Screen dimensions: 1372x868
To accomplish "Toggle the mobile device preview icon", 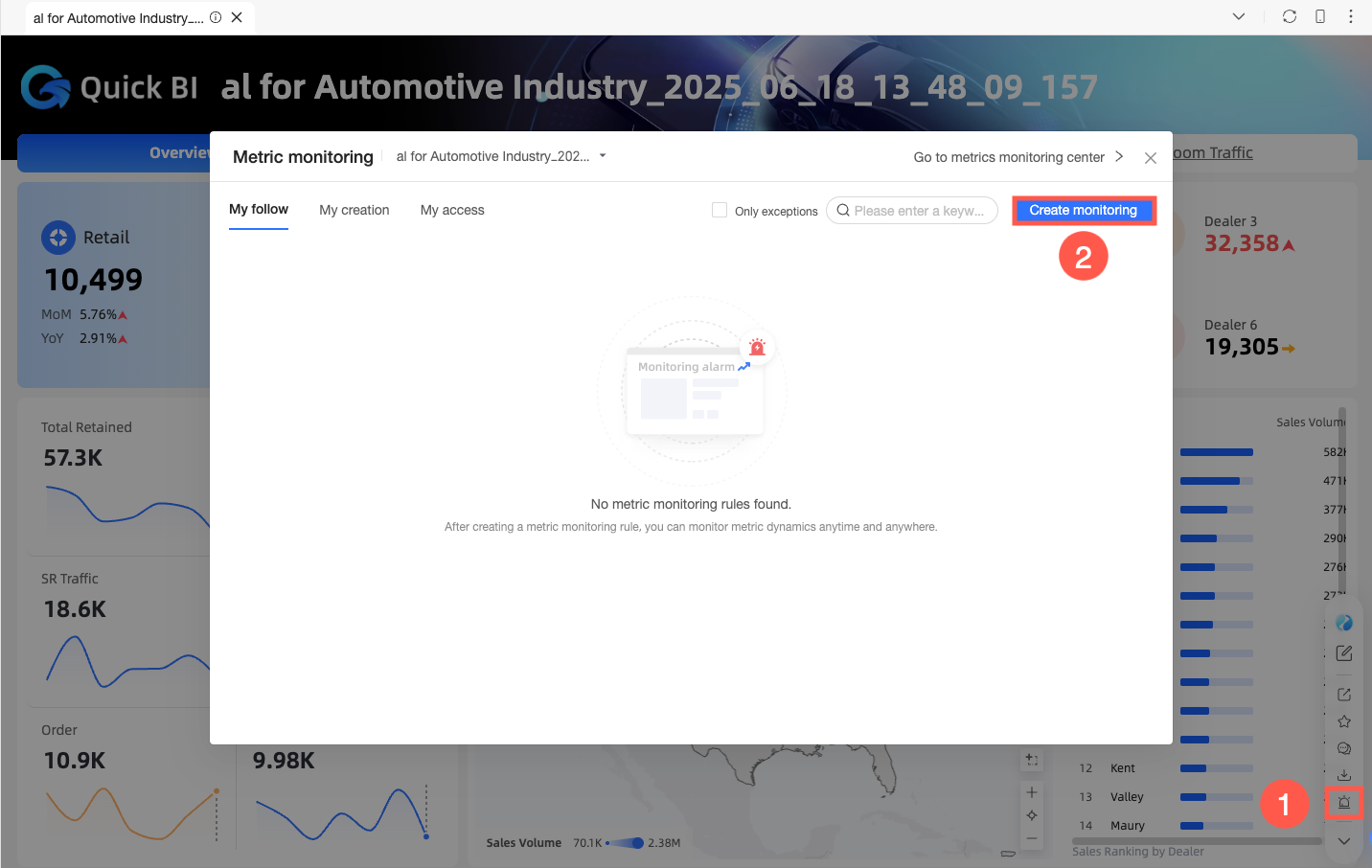I will [x=1320, y=16].
